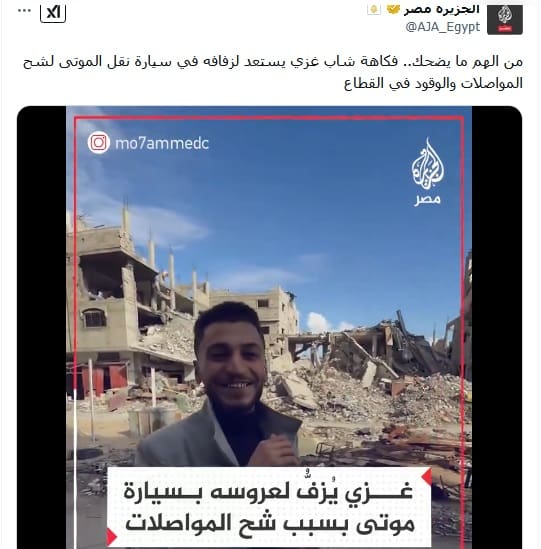
Task: Click the tweet's second line ending القطاع
Action: (433, 84)
